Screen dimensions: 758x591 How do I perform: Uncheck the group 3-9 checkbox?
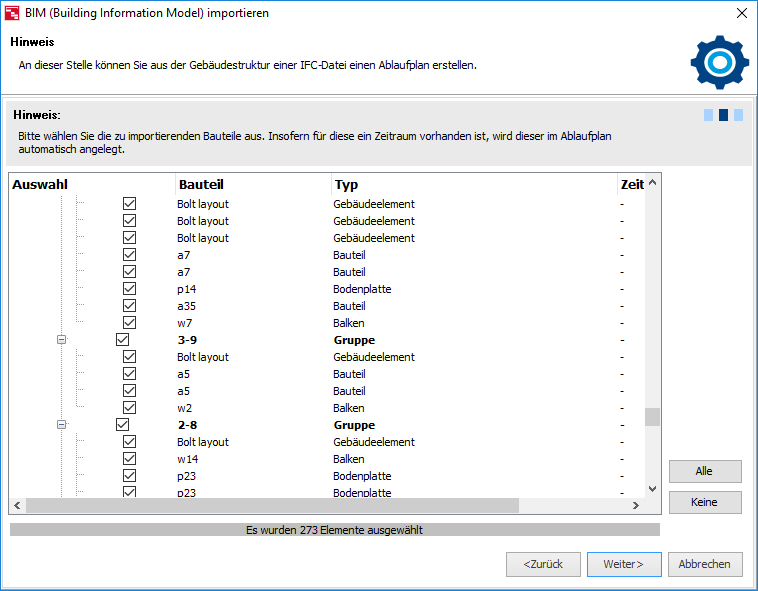pos(123,340)
